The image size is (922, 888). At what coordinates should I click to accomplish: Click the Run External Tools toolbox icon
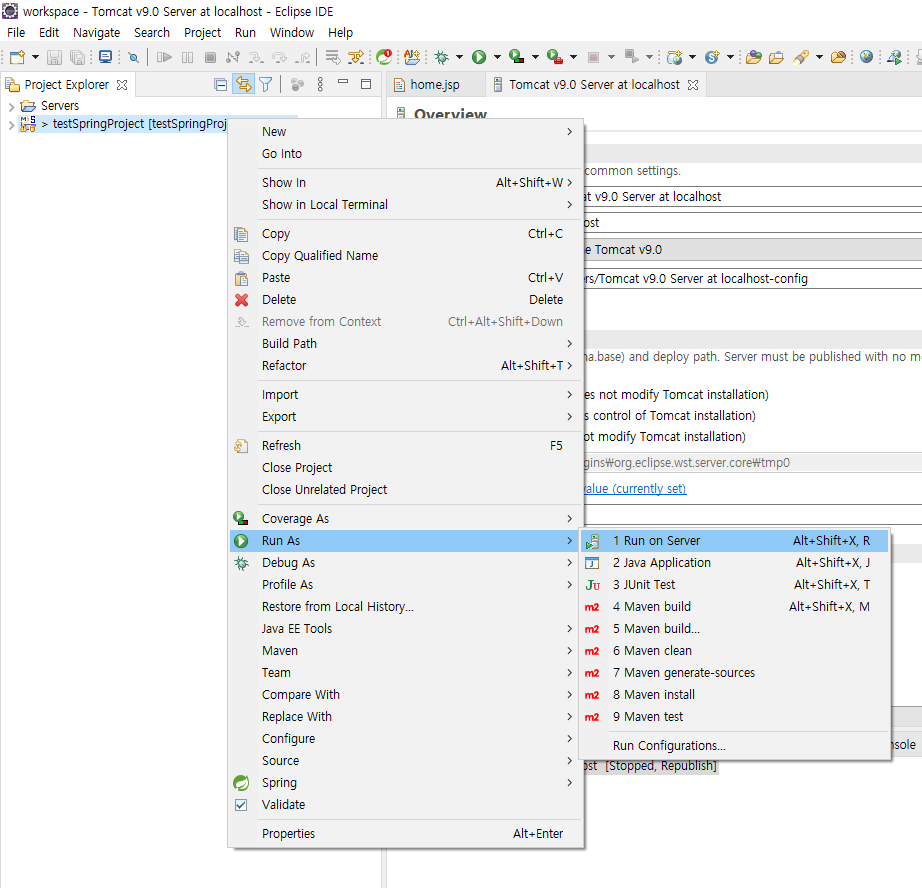(554, 57)
